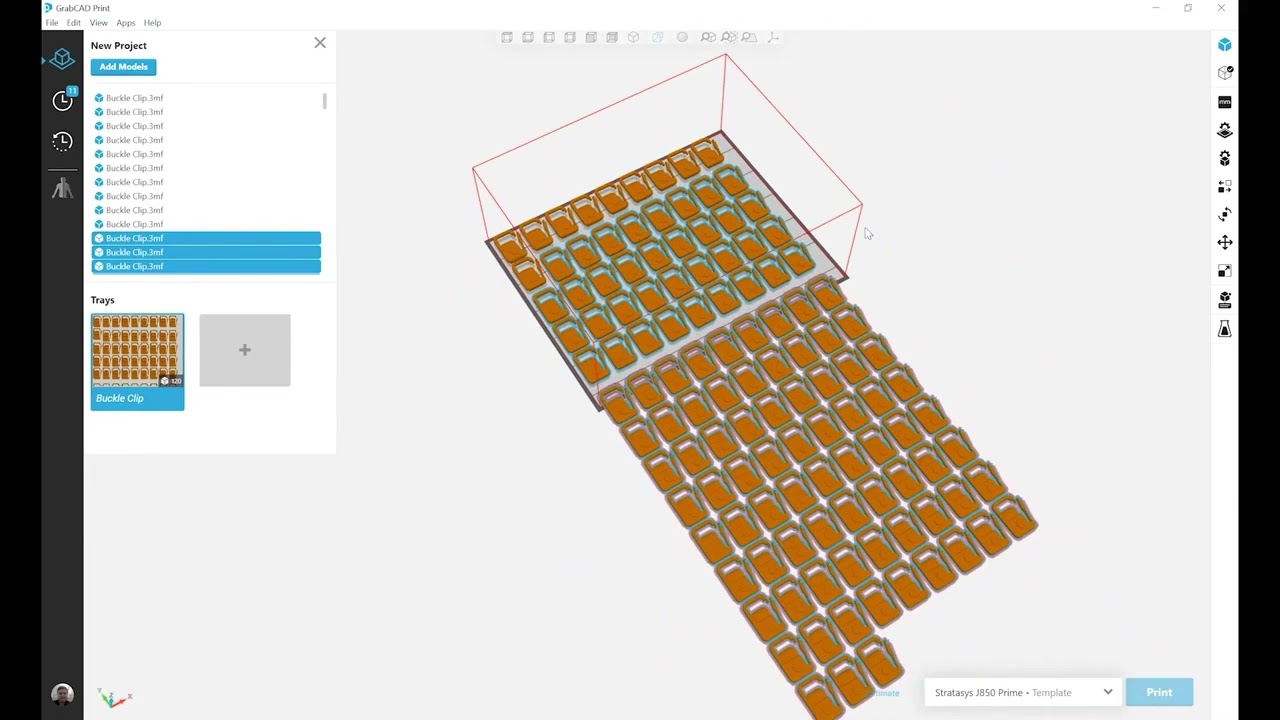Add a new tray with plus tile

click(245, 350)
